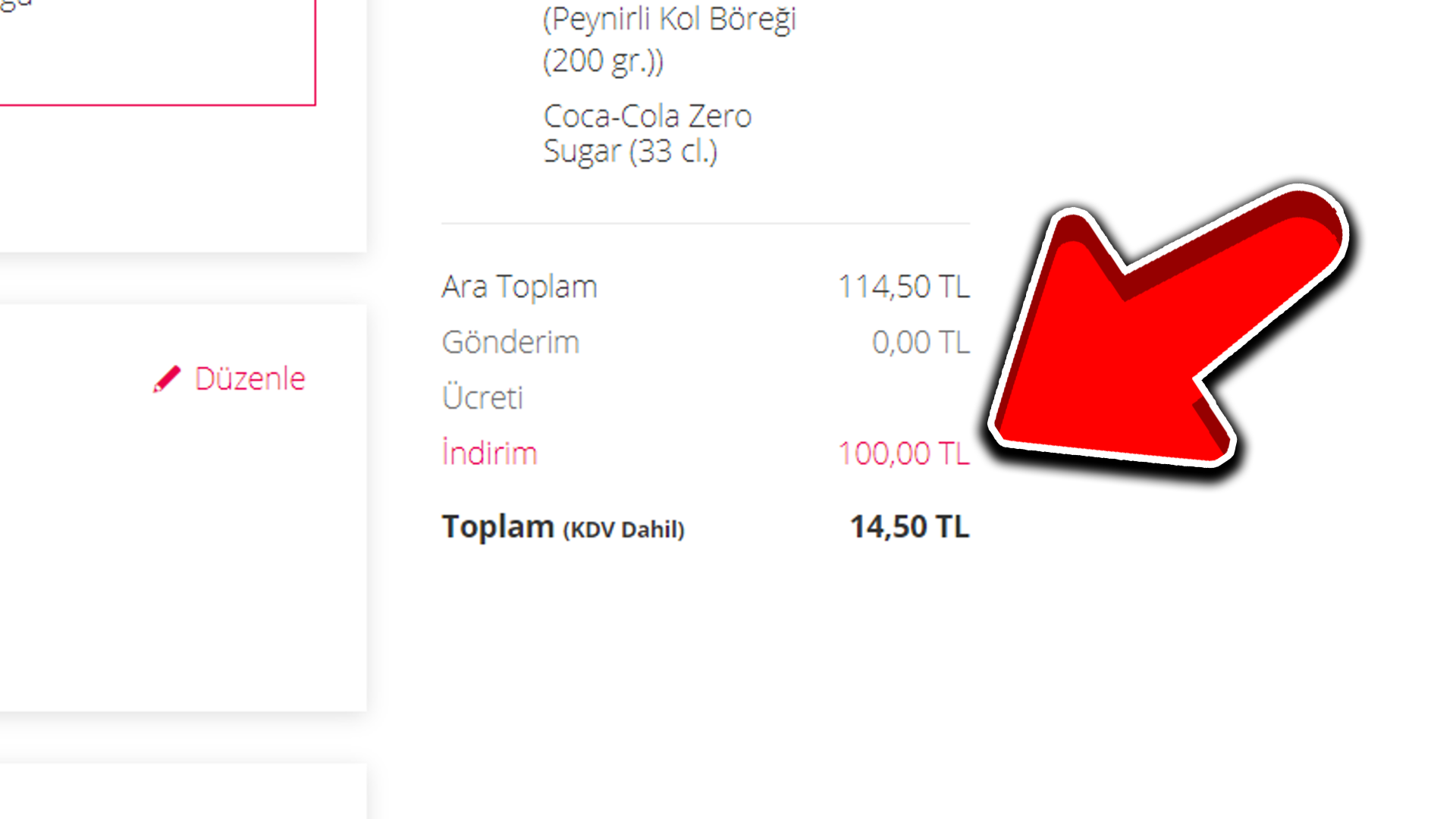Click the Sugar (33 cl.) text line
Screen dimensions: 1456x819
click(x=631, y=152)
